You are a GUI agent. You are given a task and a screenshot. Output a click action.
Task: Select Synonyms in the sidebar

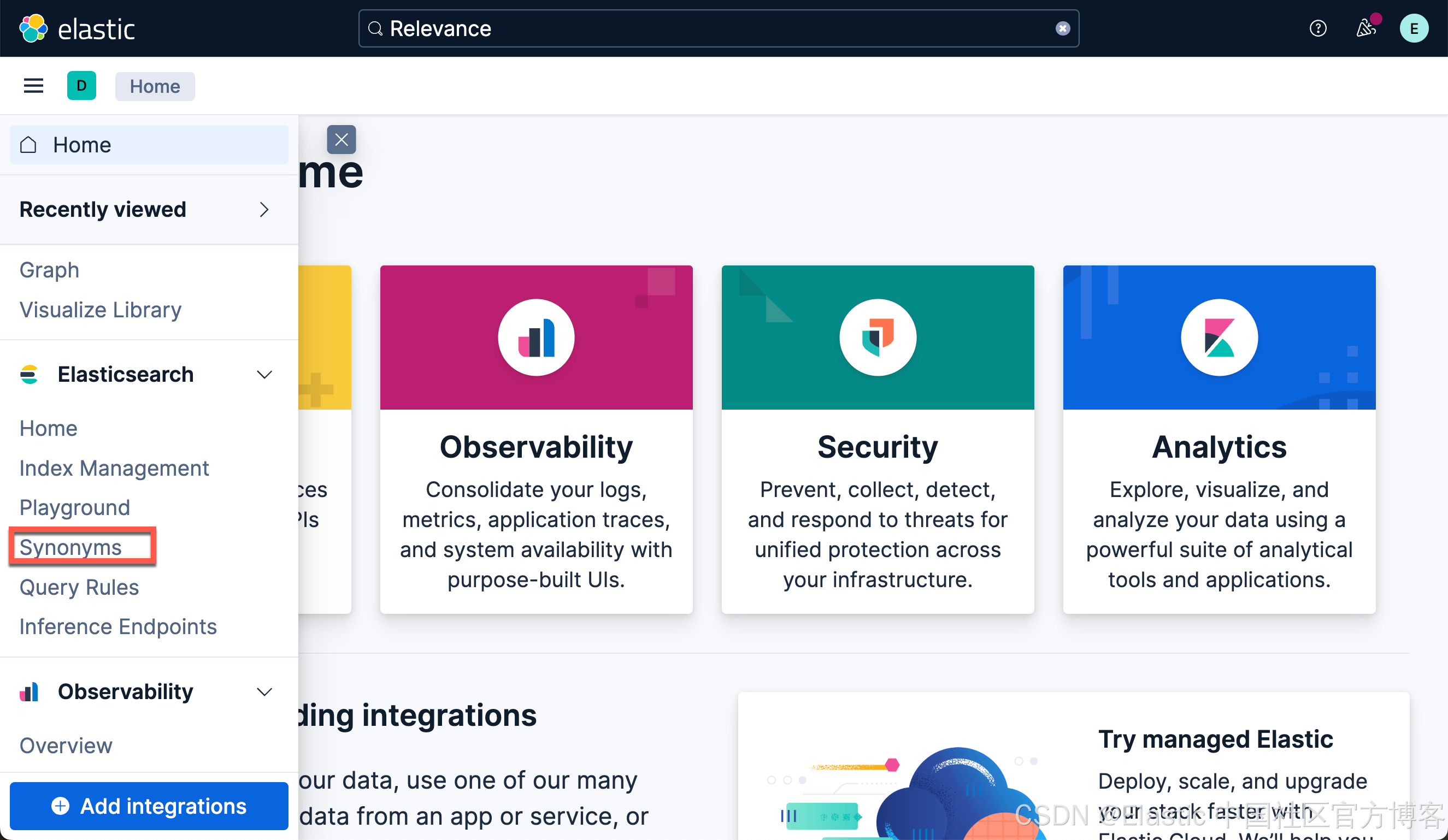click(x=70, y=547)
